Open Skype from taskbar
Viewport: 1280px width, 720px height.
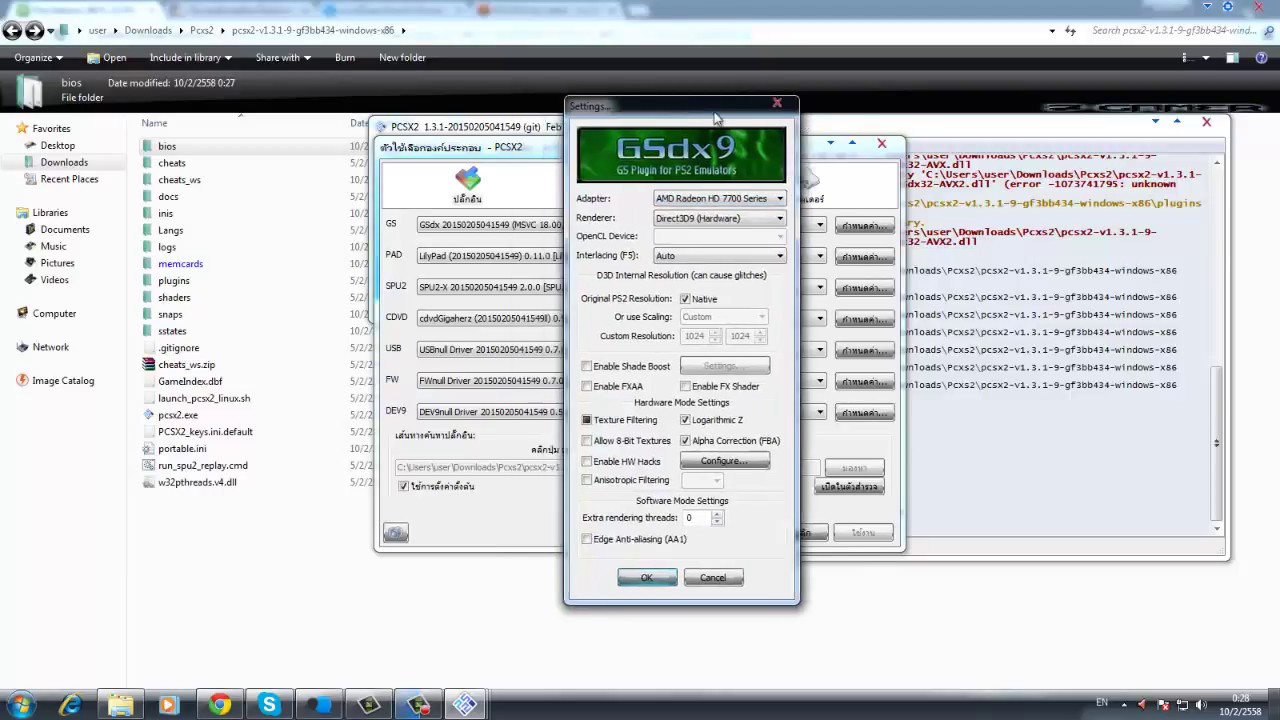[269, 705]
